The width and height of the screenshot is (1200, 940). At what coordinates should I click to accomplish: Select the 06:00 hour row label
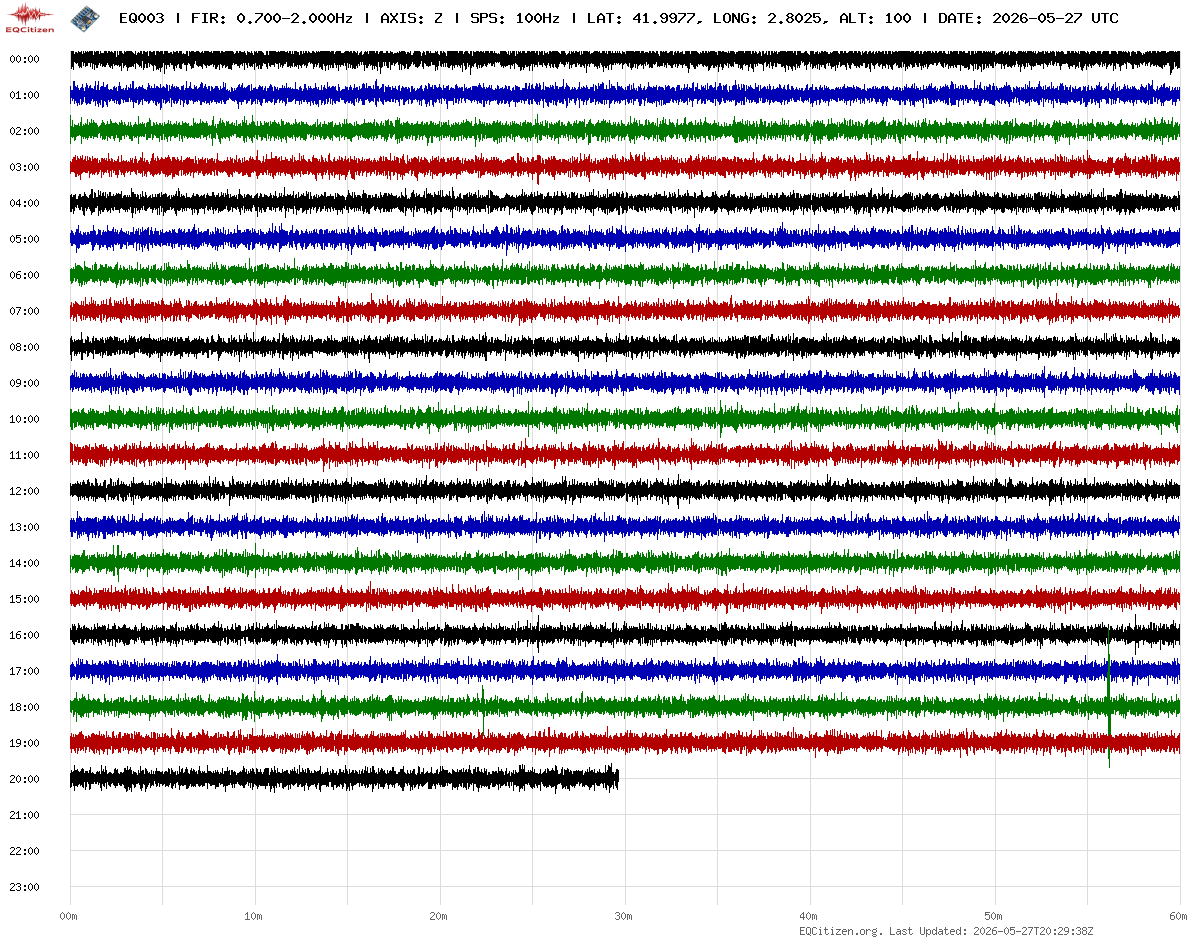24,275
